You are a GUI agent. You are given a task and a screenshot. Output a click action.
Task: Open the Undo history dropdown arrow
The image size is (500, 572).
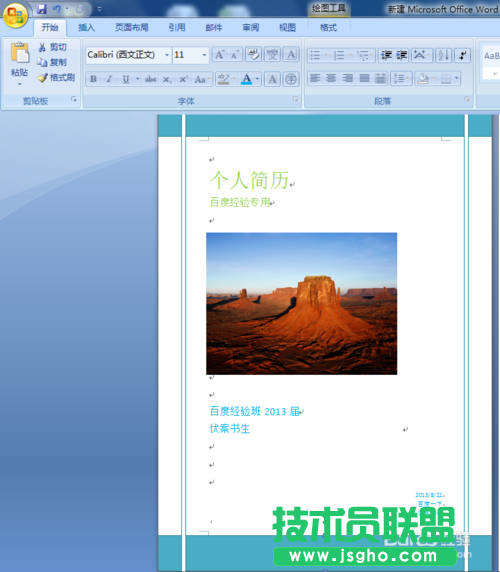tap(67, 9)
